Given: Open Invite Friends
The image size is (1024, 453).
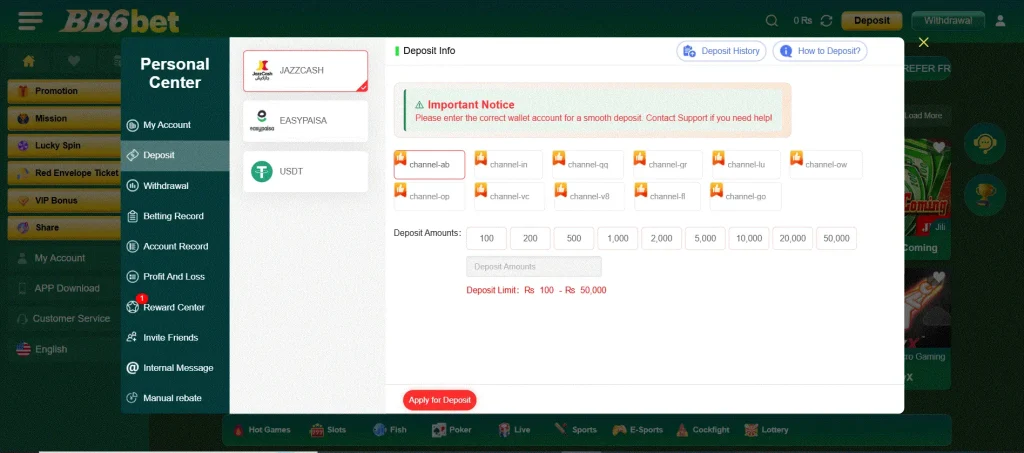Looking at the screenshot, I should (175, 337).
